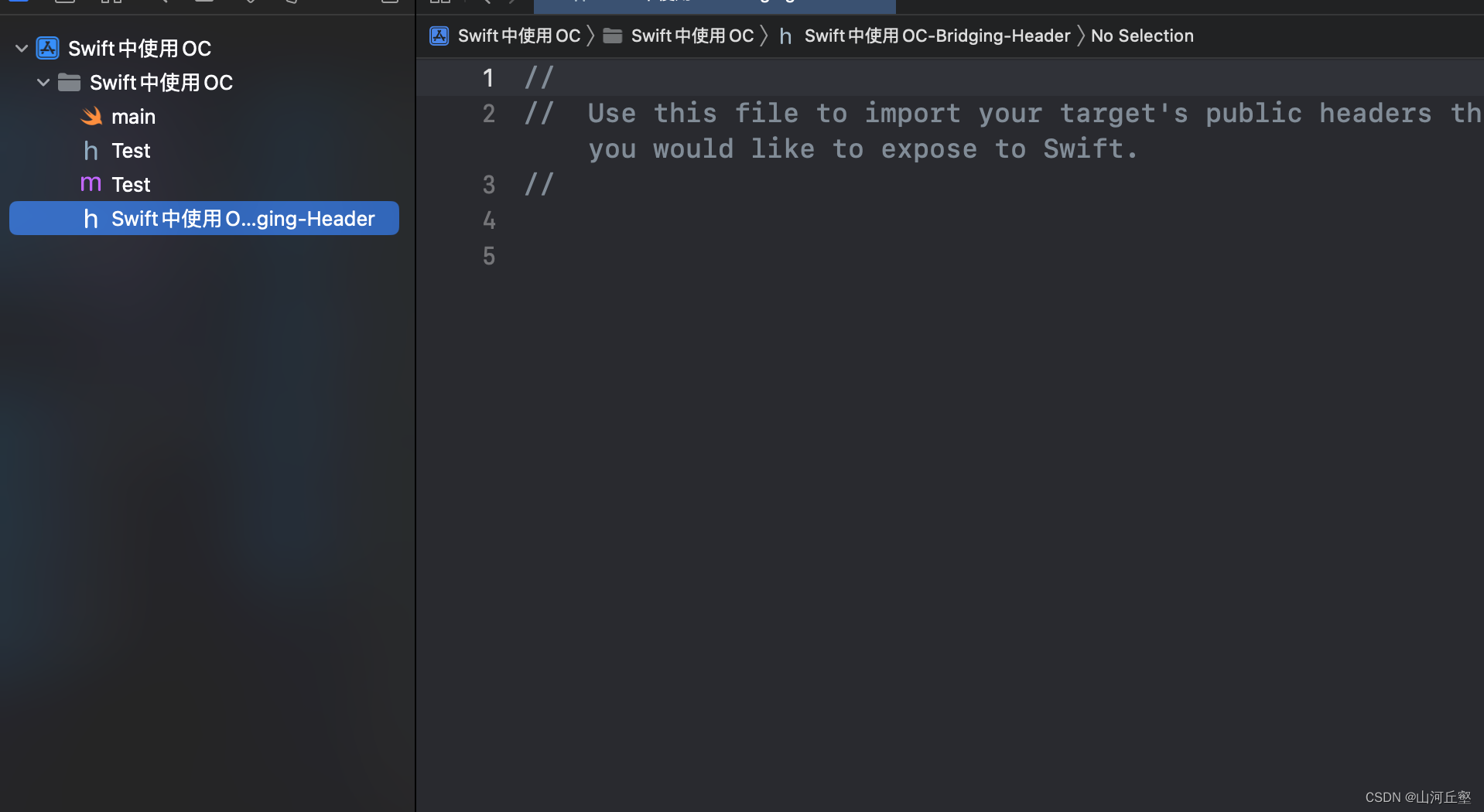Click the h icon beside Test
The width and height of the screenshot is (1484, 812).
[91, 151]
